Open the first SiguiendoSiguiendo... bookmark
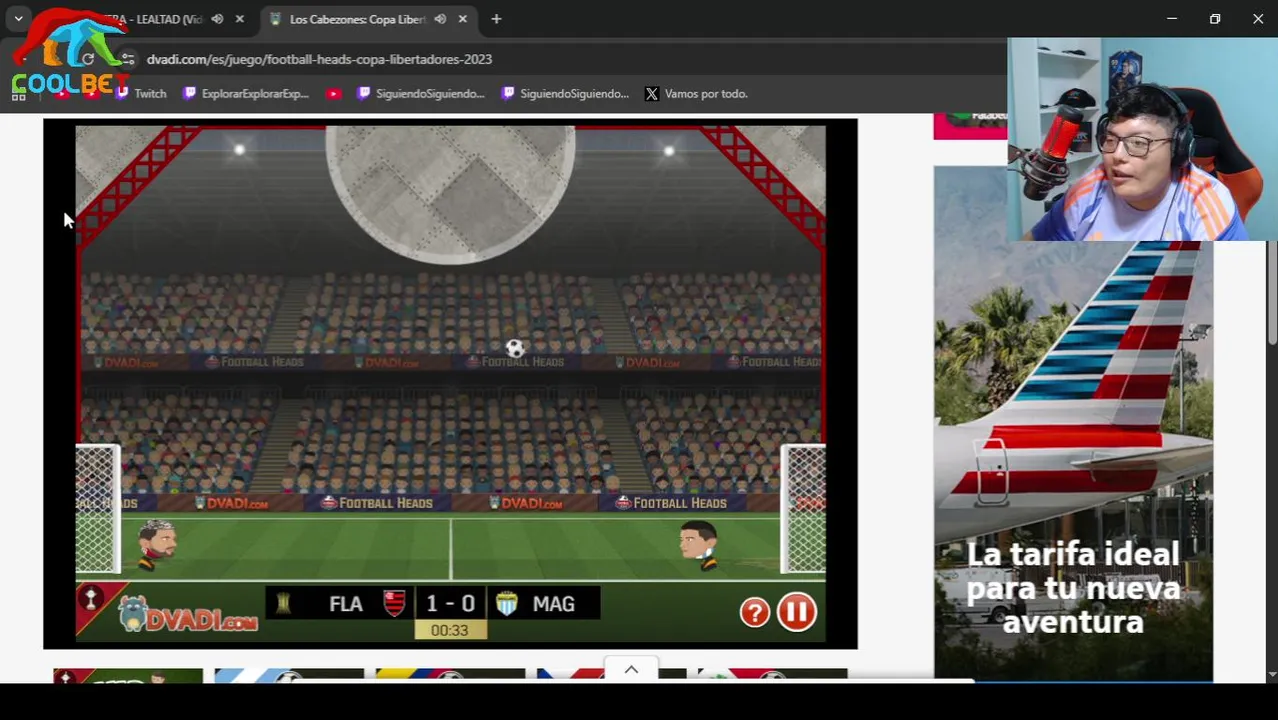This screenshot has width=1278, height=720. pyautogui.click(x=420, y=93)
